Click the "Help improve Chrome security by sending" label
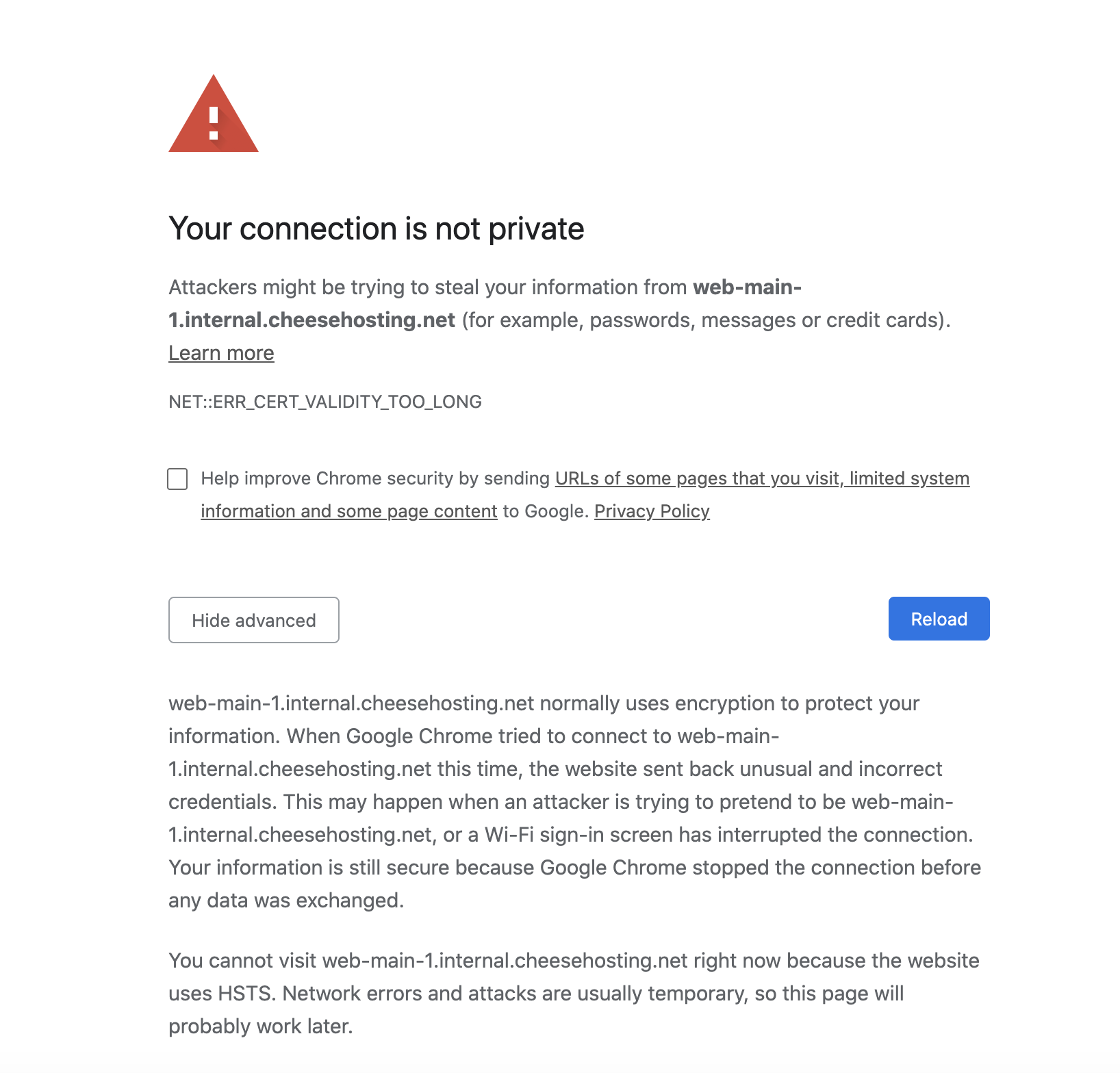This screenshot has width=1120, height=1073. [375, 478]
